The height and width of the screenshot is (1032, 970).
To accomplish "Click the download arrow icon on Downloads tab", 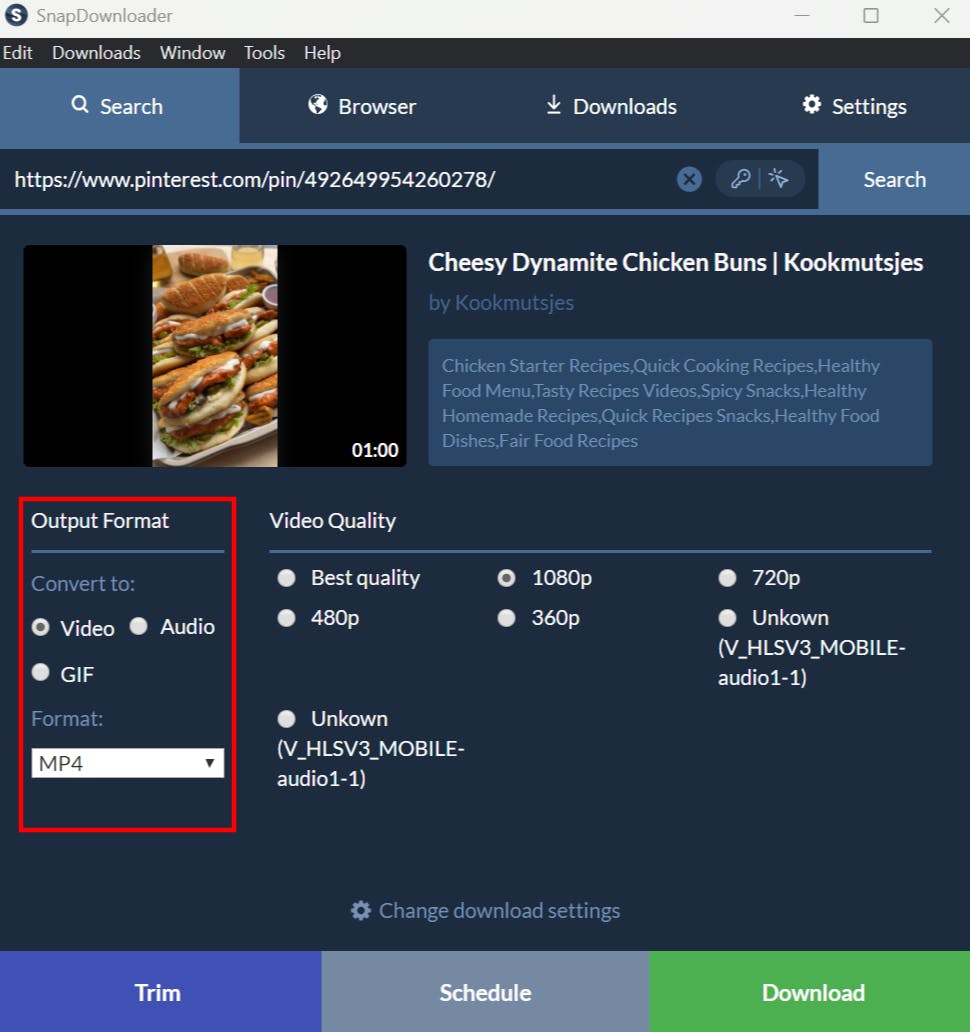I will pos(553,105).
